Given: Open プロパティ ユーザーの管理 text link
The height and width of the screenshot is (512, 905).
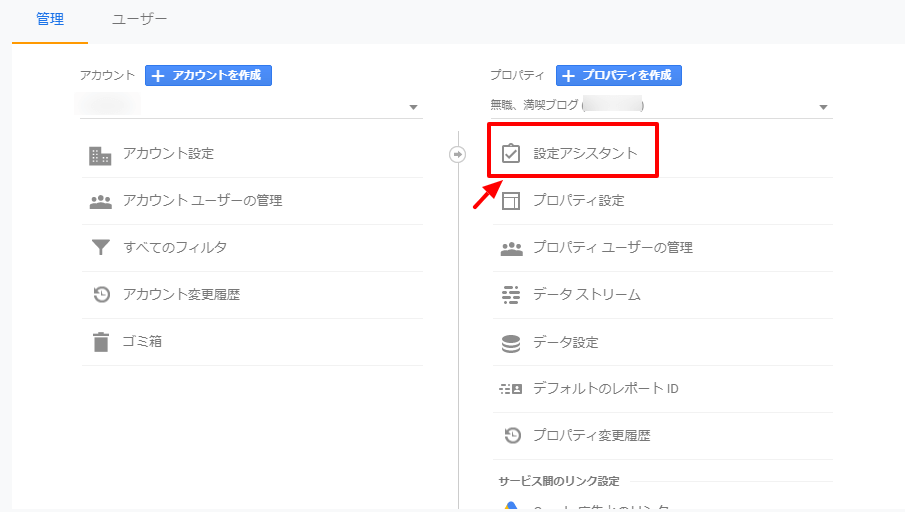Looking at the screenshot, I should 613,248.
